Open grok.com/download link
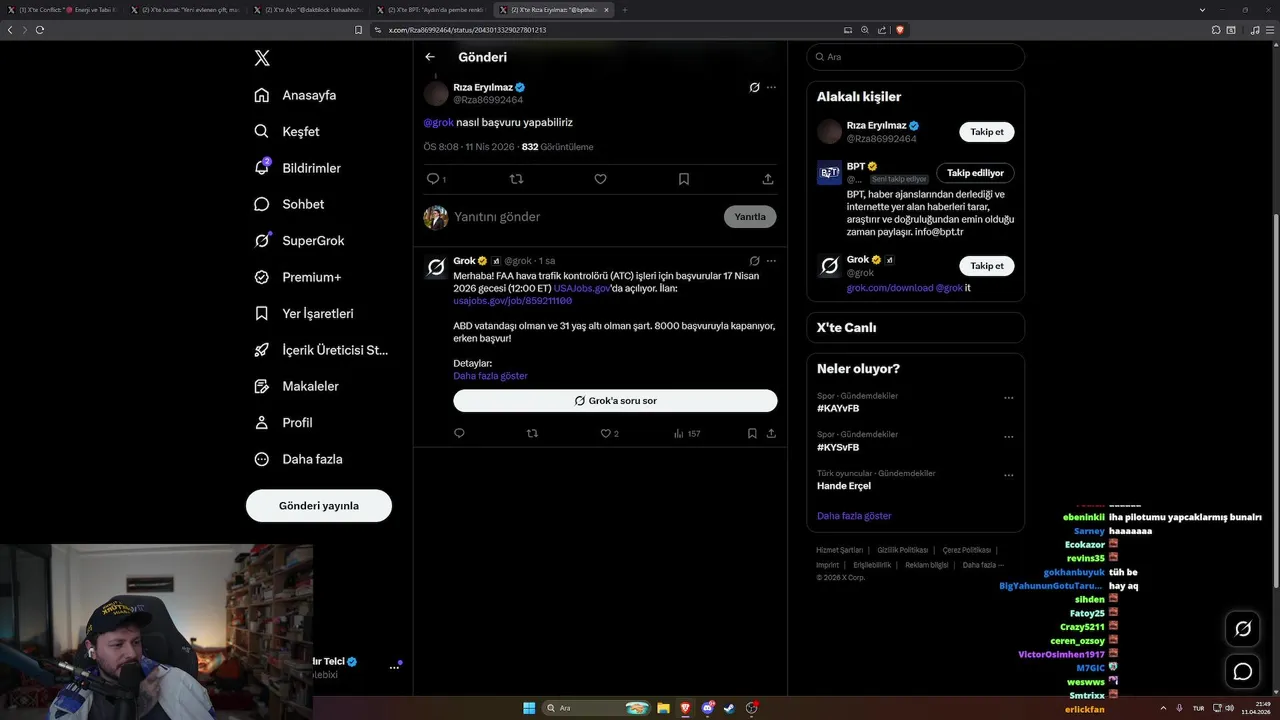Screen dimensions: 1280x720 point(889,288)
